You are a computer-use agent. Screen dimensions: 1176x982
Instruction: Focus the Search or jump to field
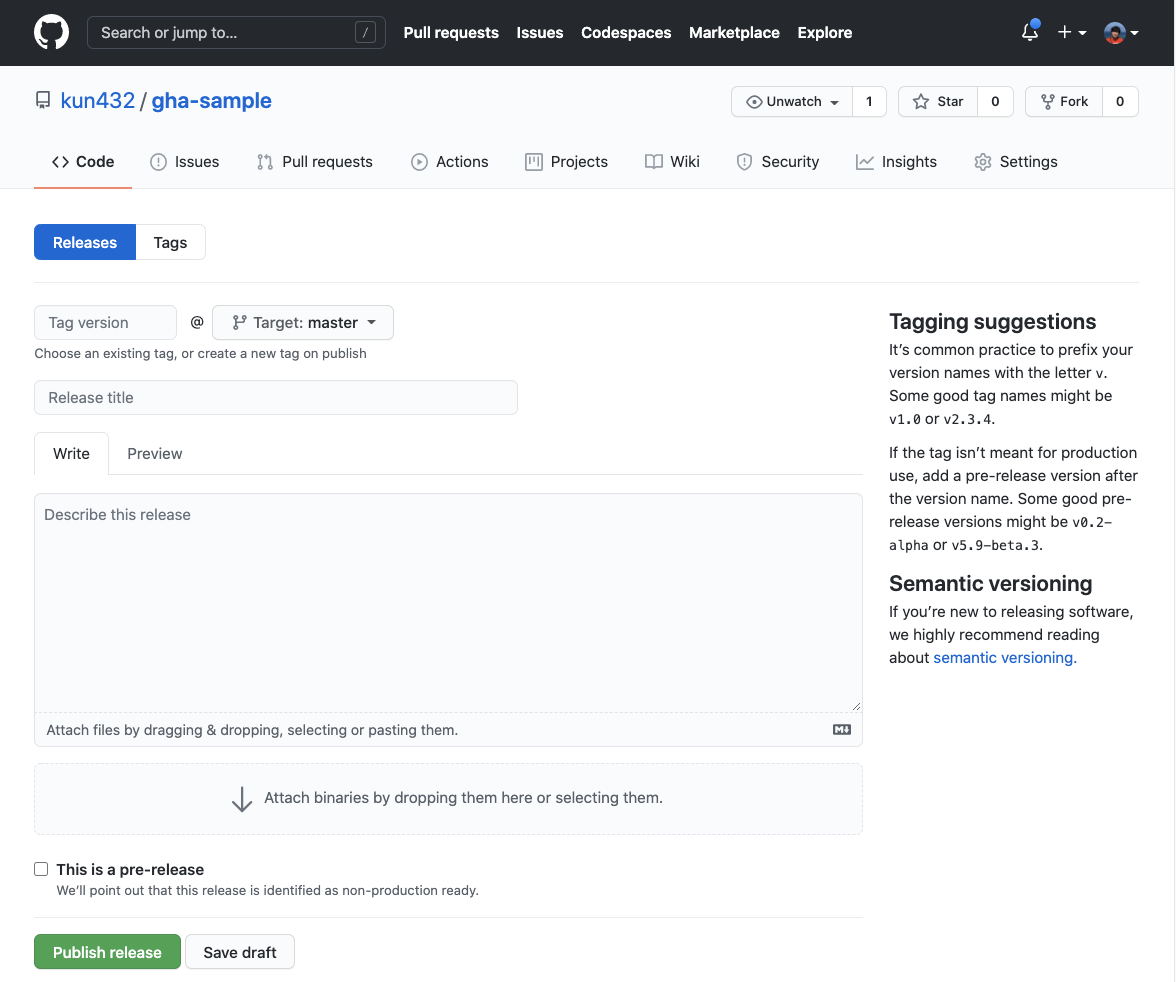click(236, 32)
